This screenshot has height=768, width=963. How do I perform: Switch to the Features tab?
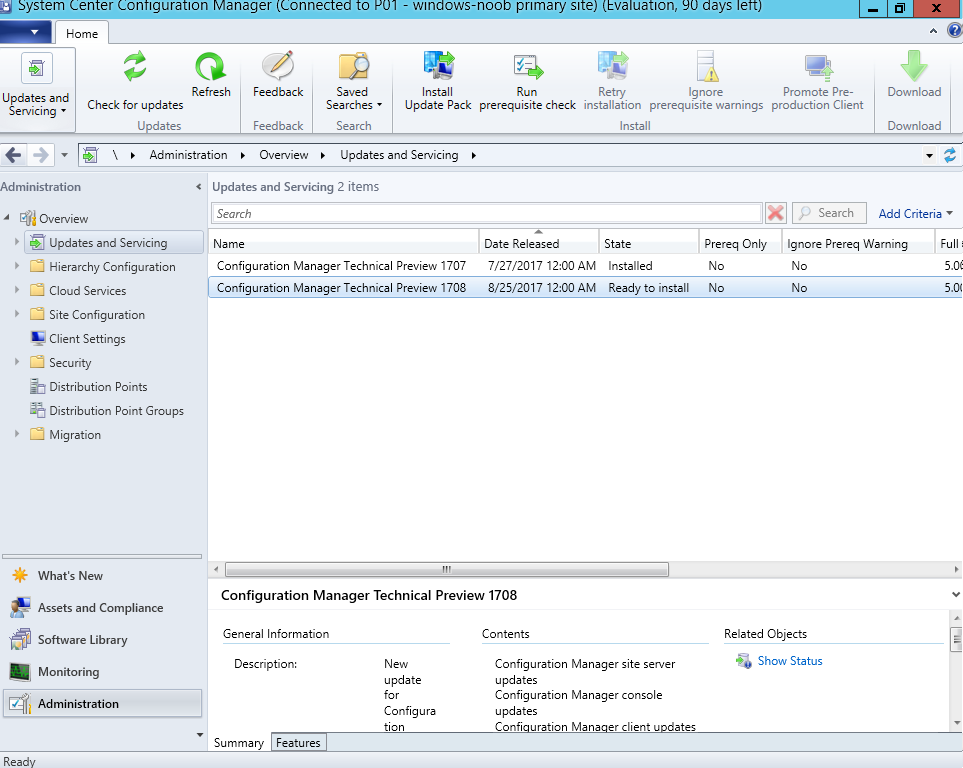pyautogui.click(x=298, y=743)
